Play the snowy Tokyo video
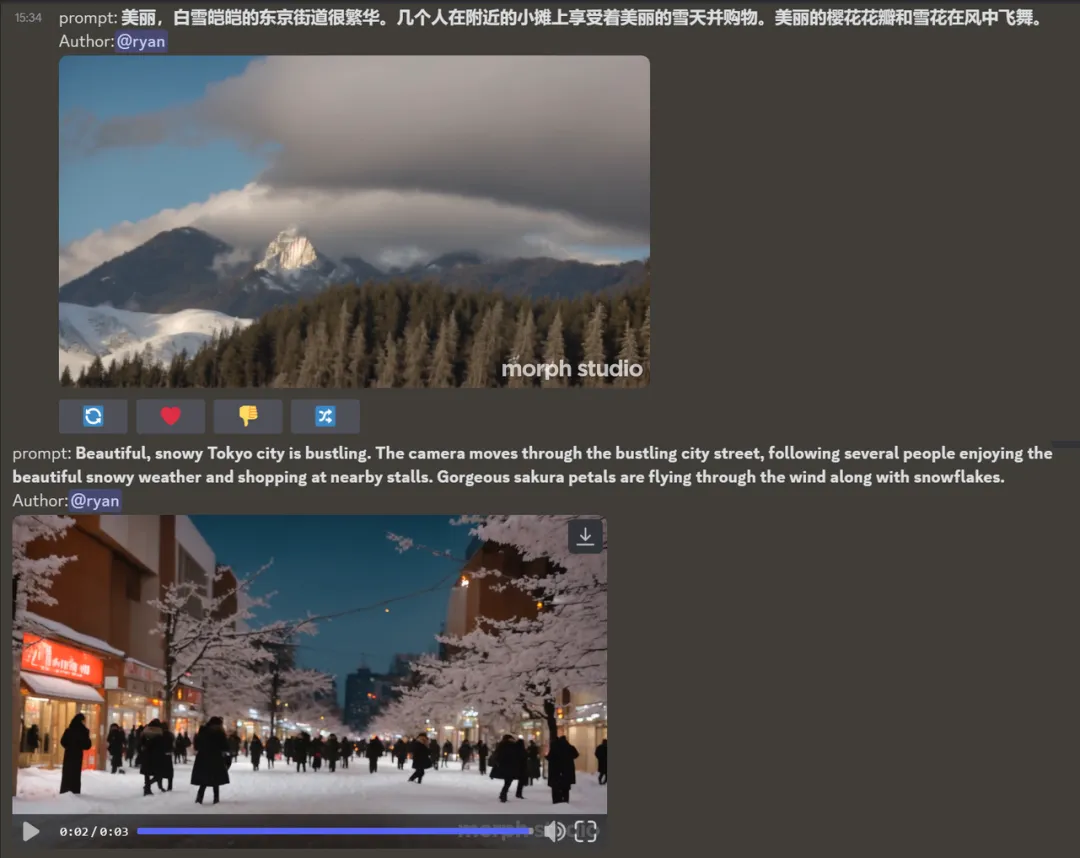The image size is (1080, 858). point(31,831)
